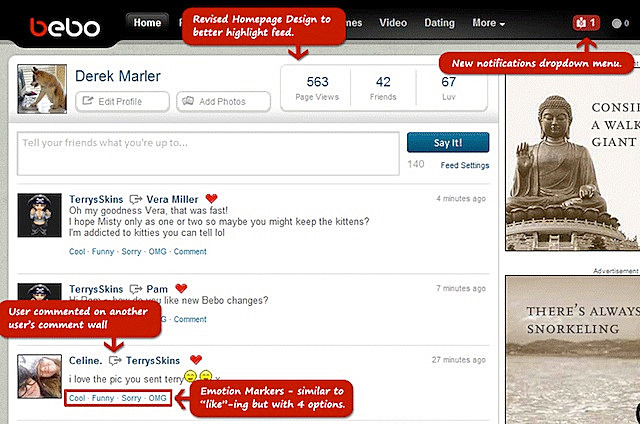The width and height of the screenshot is (640, 424).
Task: Click heart icon next to Vera Miller
Action: coord(211,199)
